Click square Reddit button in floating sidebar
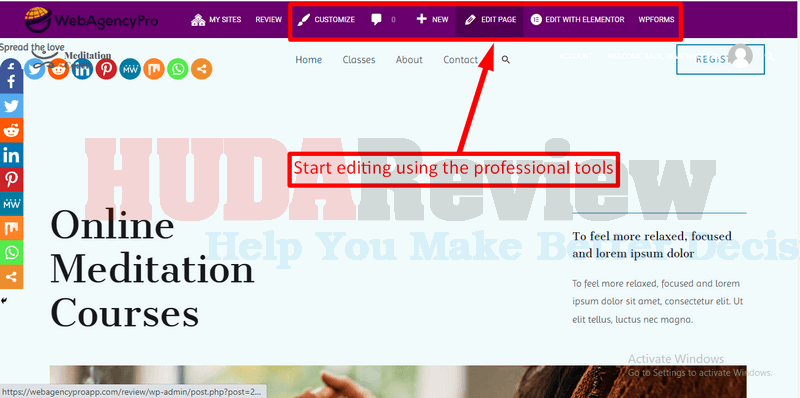The width and height of the screenshot is (800, 398). point(11,131)
